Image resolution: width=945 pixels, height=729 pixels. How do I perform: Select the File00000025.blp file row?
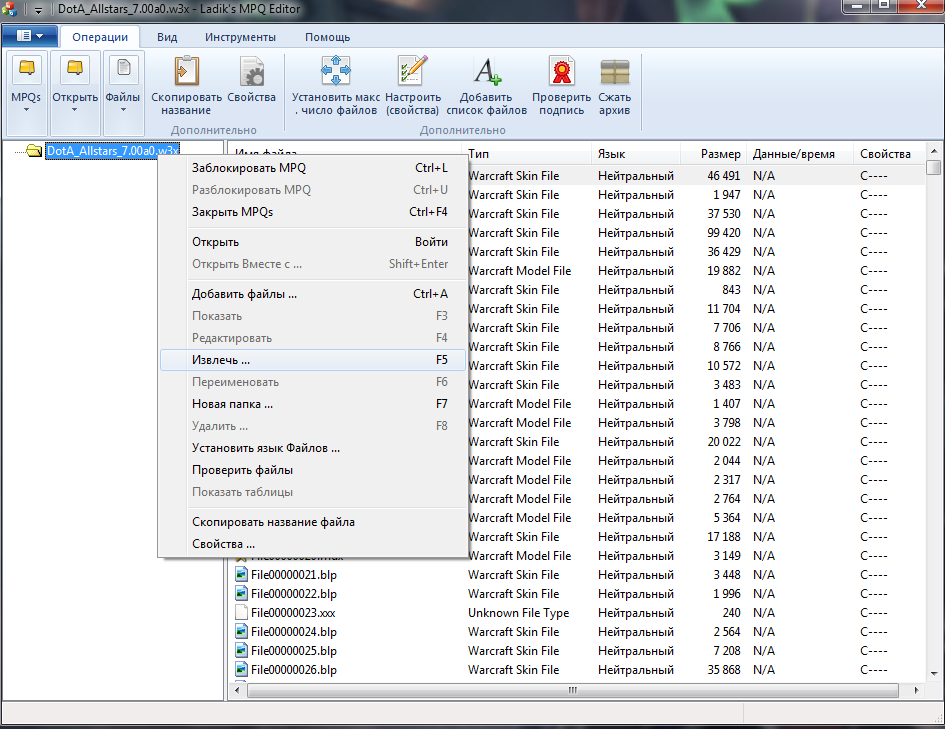[577, 651]
